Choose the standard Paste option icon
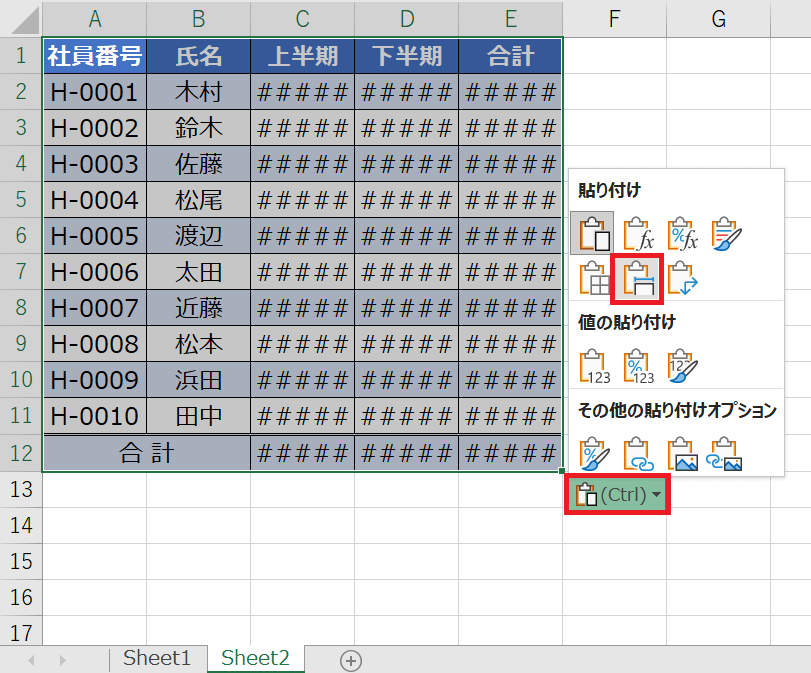 pyautogui.click(x=593, y=233)
